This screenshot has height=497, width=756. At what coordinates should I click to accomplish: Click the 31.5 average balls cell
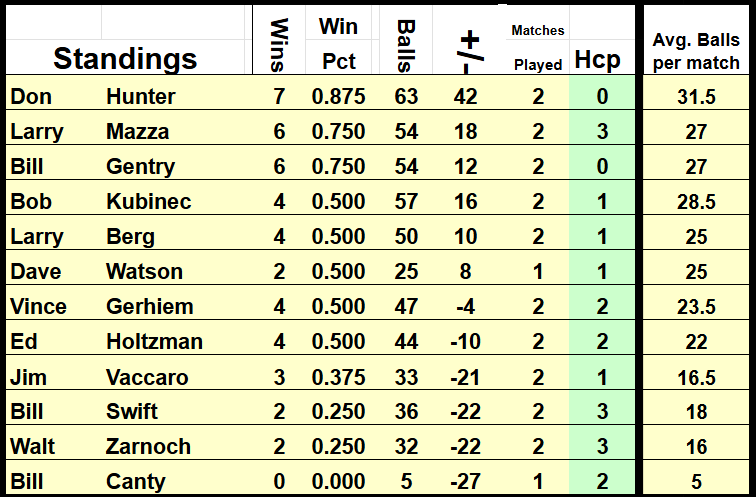pyautogui.click(x=696, y=97)
